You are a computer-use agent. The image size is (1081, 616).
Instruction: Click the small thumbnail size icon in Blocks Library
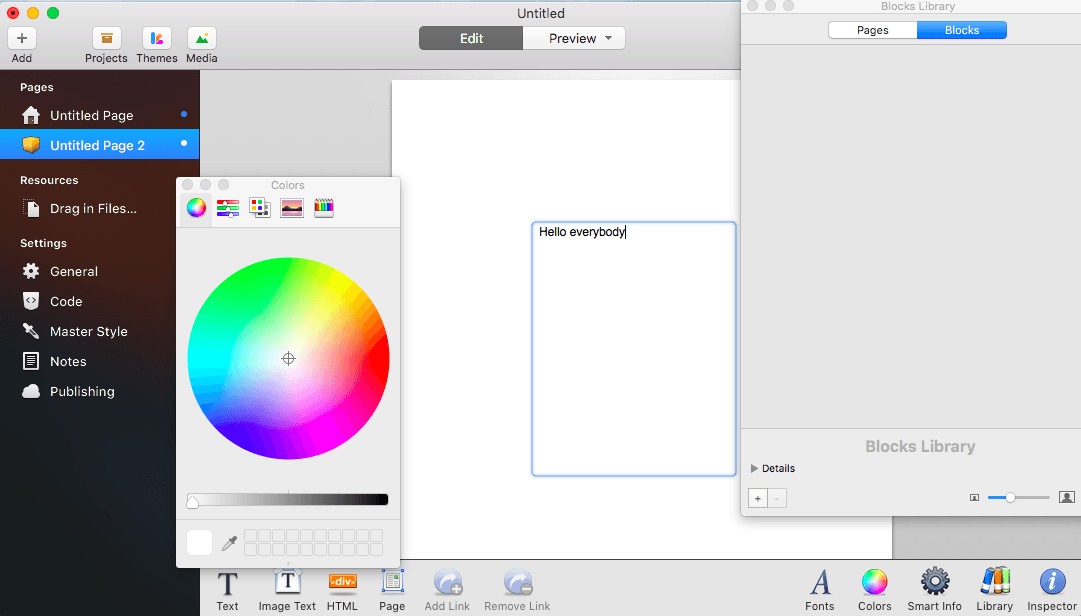point(974,497)
